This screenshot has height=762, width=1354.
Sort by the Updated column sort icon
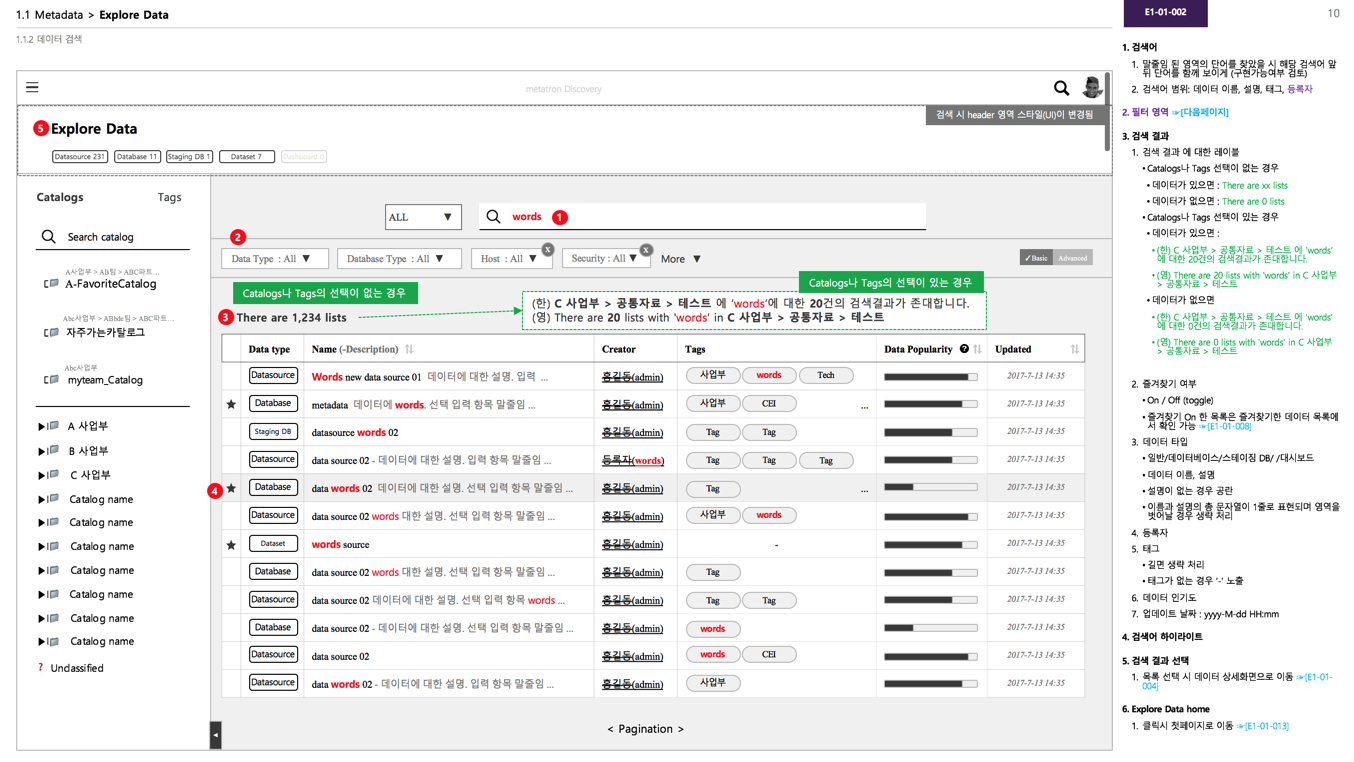[x=1074, y=349]
